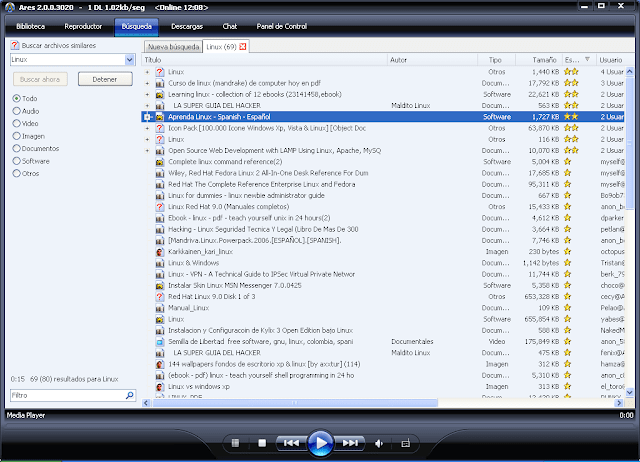Click the Es... column sort arrow
Screen dimensions: 640x462
(x=587, y=60)
